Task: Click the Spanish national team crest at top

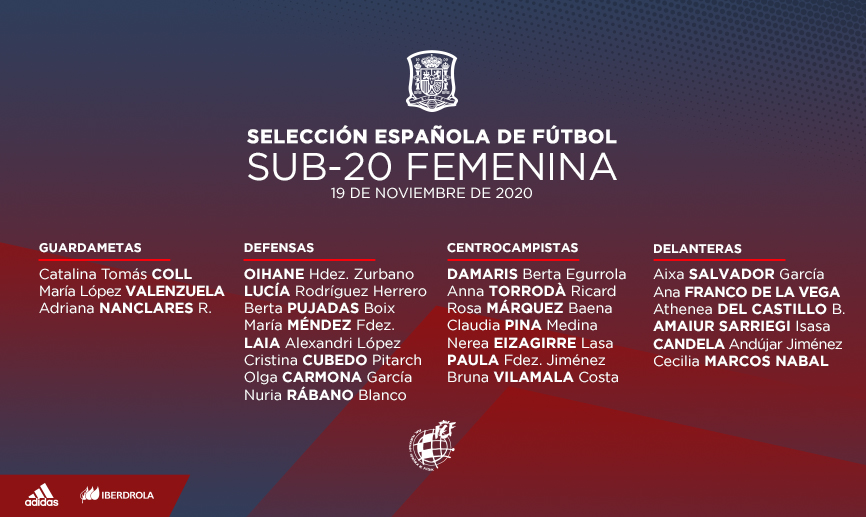Action: pyautogui.click(x=432, y=82)
